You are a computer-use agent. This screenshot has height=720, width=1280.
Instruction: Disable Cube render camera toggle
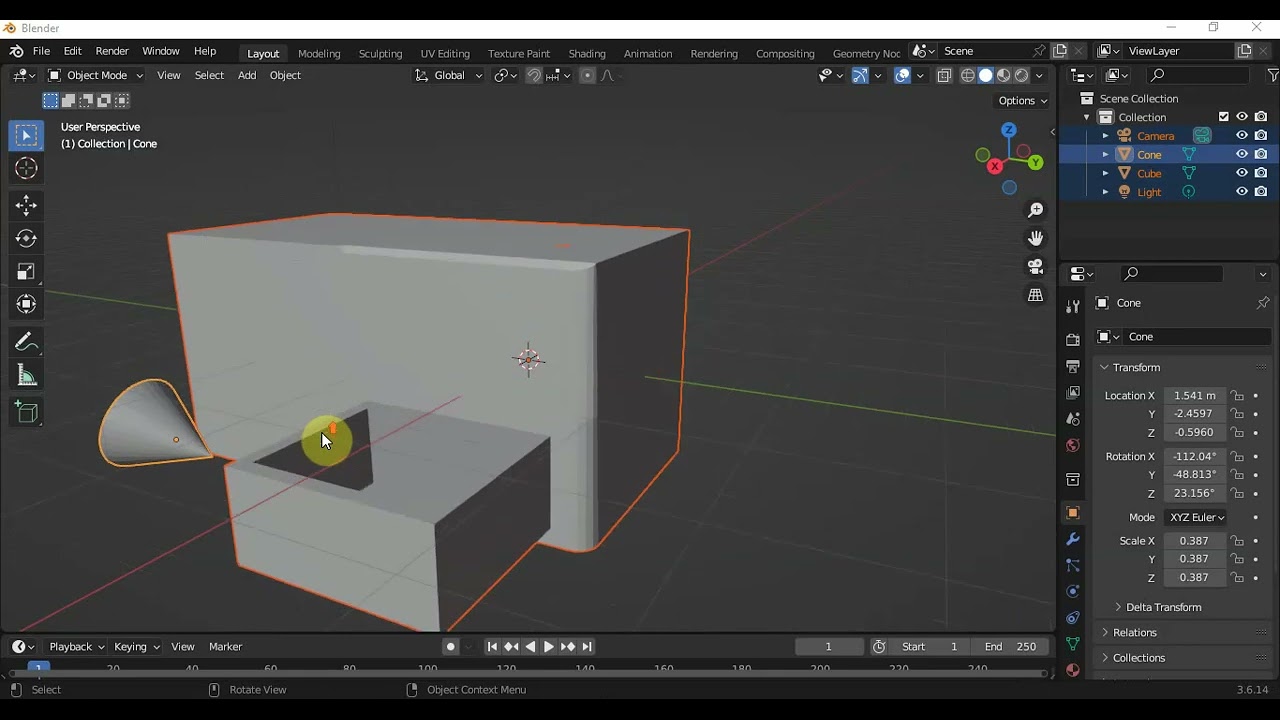pos(1261,173)
